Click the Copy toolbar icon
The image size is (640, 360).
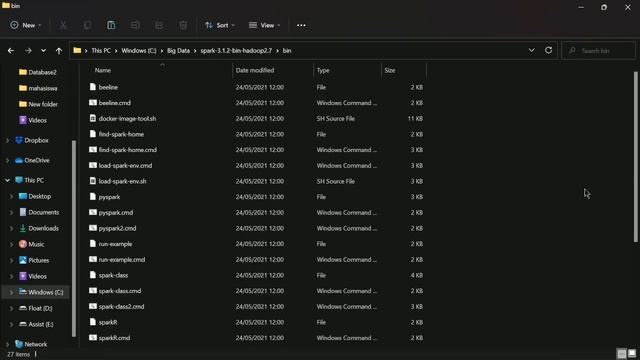(87, 25)
